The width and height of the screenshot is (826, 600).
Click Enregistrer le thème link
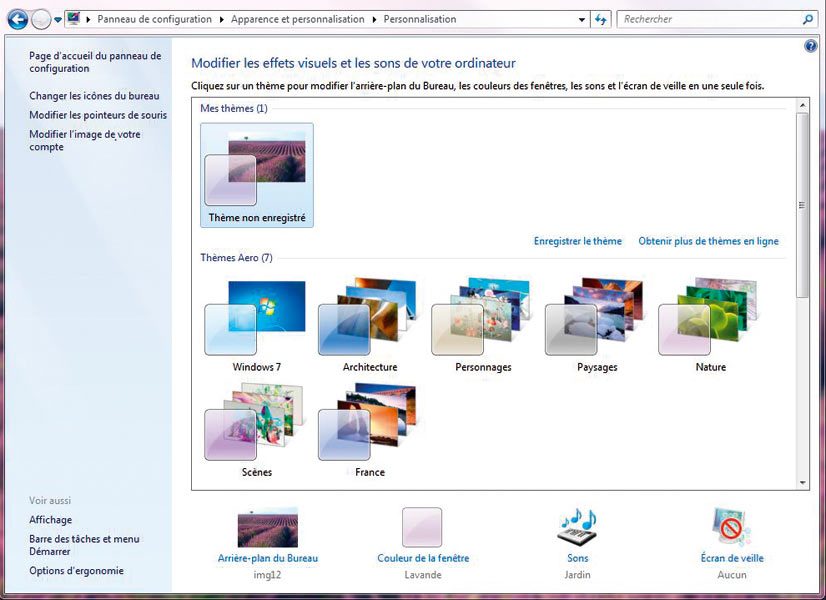click(x=578, y=241)
